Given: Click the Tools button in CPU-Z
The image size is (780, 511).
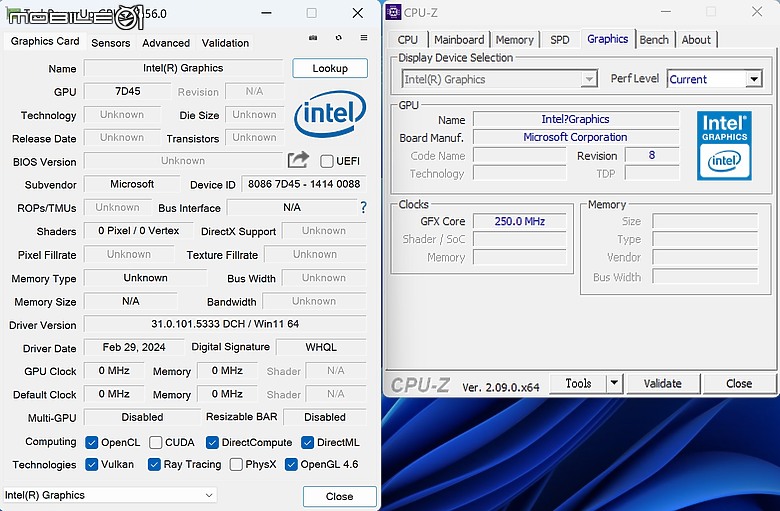Looking at the screenshot, I should pos(578,383).
